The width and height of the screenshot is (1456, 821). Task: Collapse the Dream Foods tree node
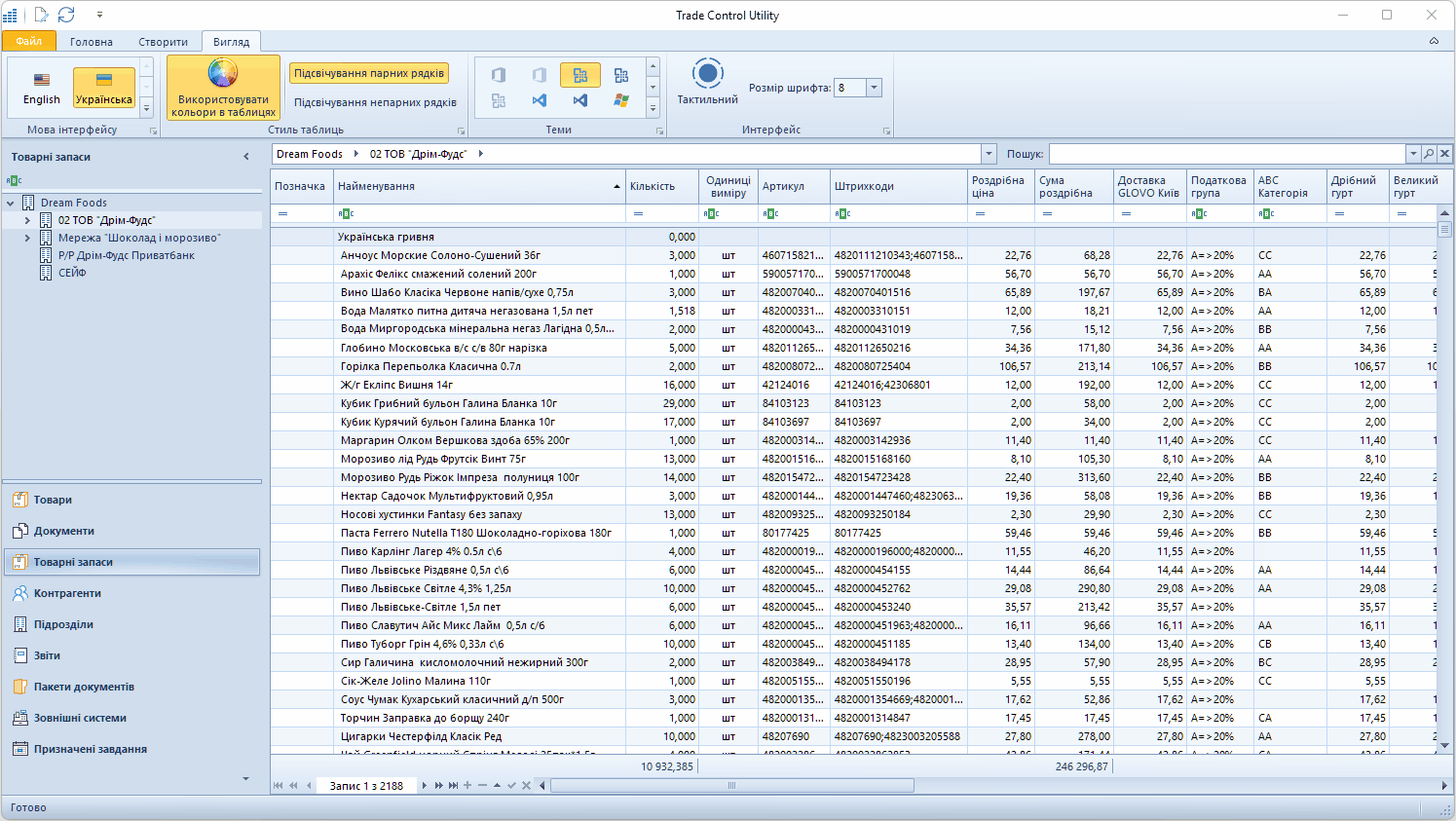(x=11, y=203)
